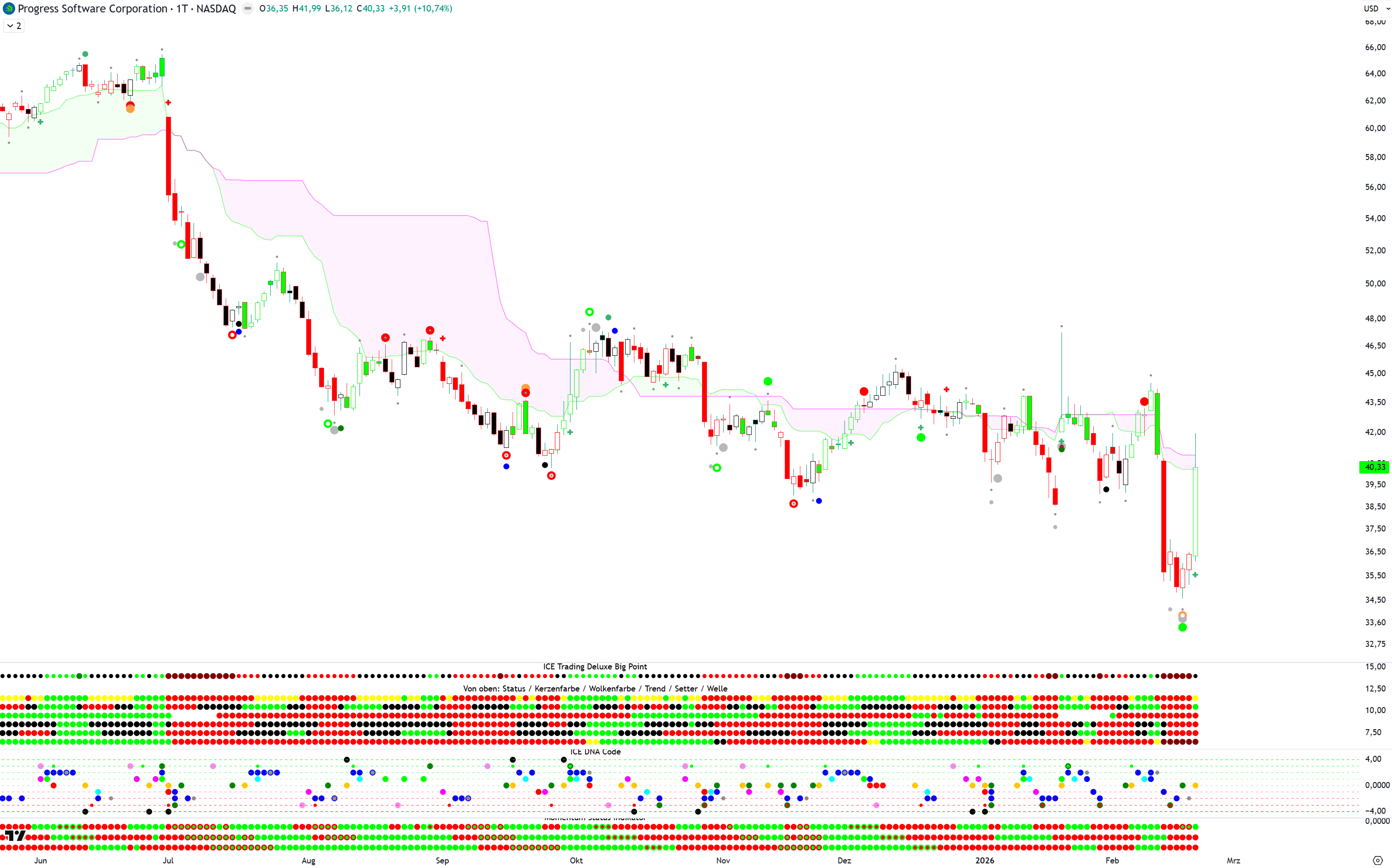Viewport: 1392px width, 868px height.
Task: Select the ICE Trading Deluxe Big Point label
Action: click(595, 667)
